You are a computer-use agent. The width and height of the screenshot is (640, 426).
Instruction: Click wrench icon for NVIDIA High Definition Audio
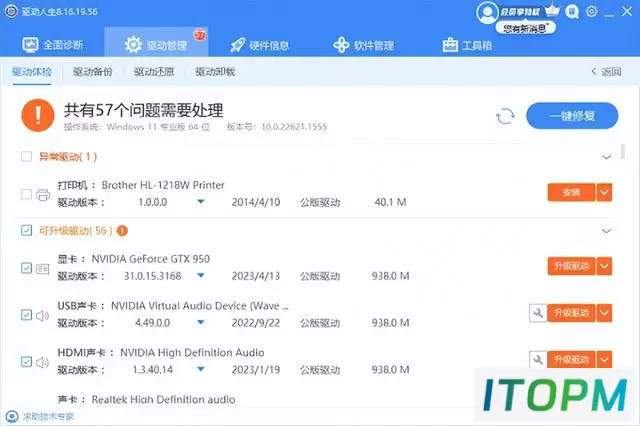(538, 360)
